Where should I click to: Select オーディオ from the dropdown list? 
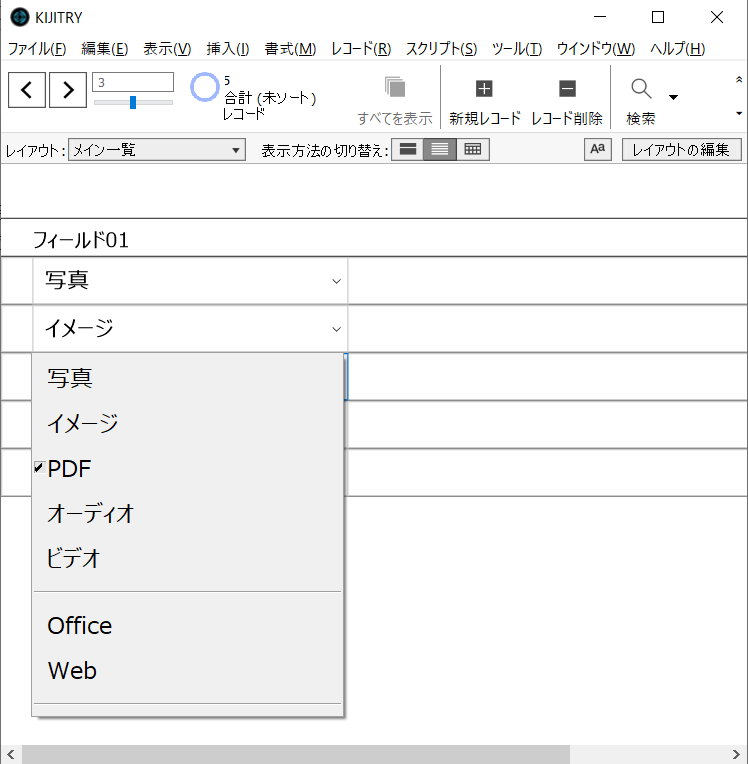coord(90,514)
